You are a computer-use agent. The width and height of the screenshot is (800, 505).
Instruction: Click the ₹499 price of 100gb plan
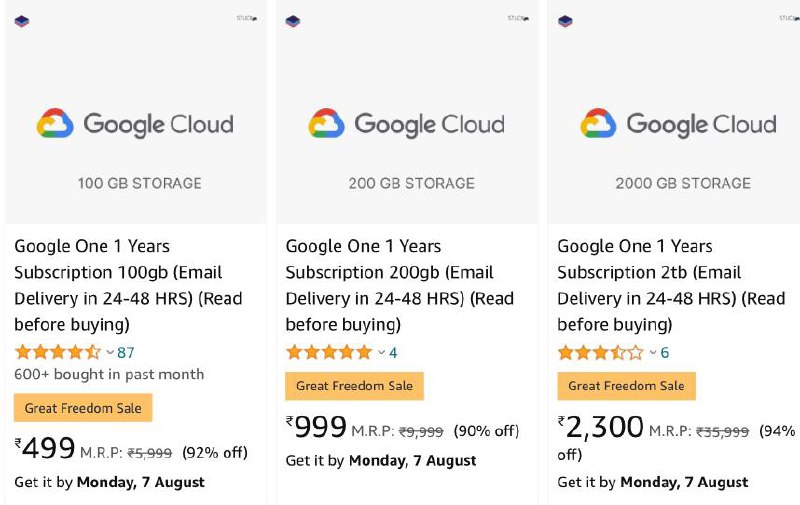45,448
